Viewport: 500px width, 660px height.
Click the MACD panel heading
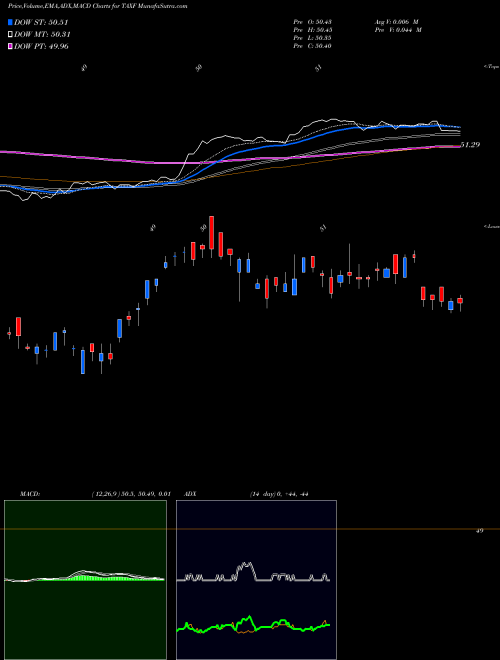pyautogui.click(x=30, y=494)
